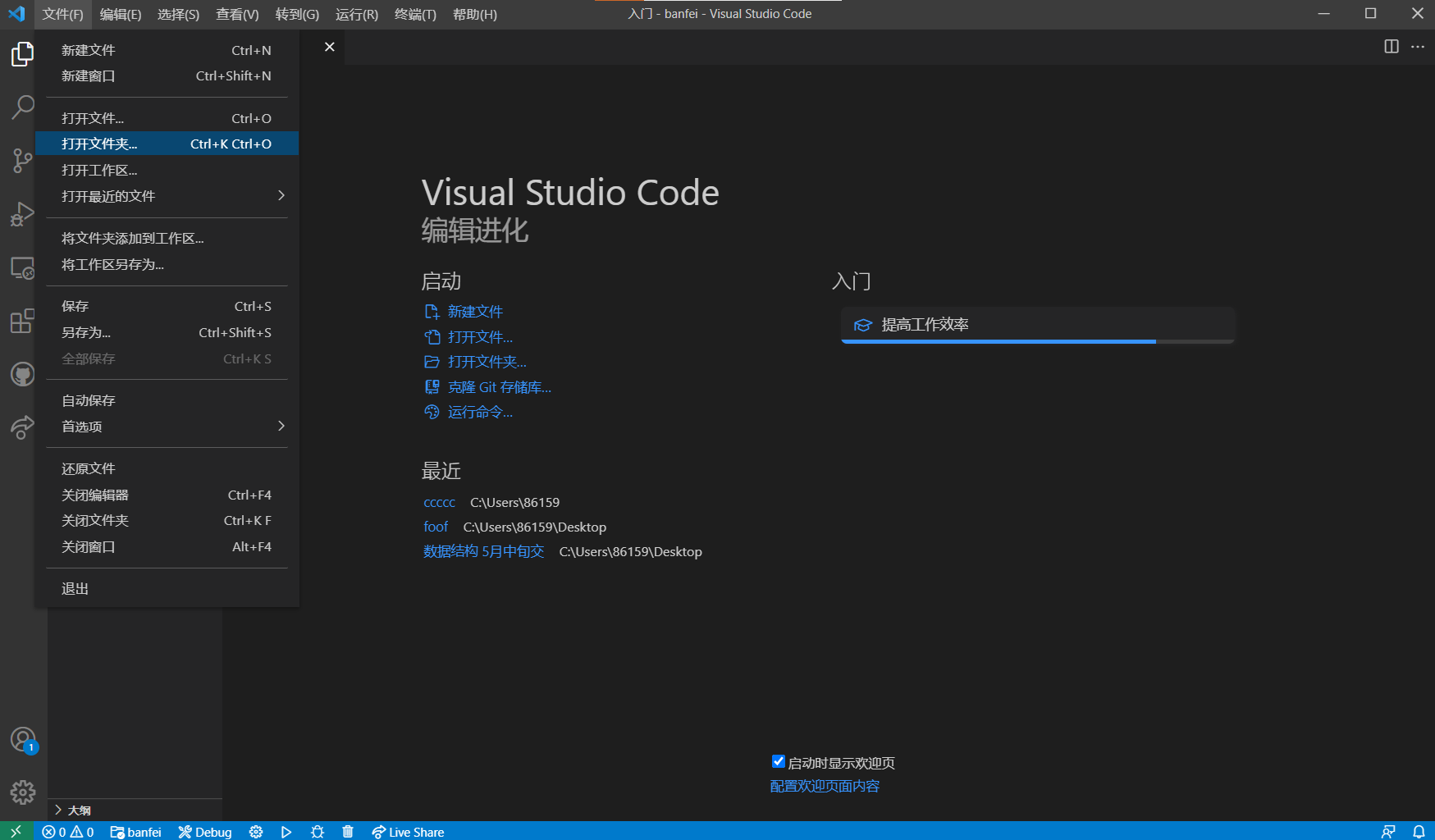This screenshot has width=1435, height=840.
Task: Open Remote Explorer in activity bar
Action: [x=23, y=268]
